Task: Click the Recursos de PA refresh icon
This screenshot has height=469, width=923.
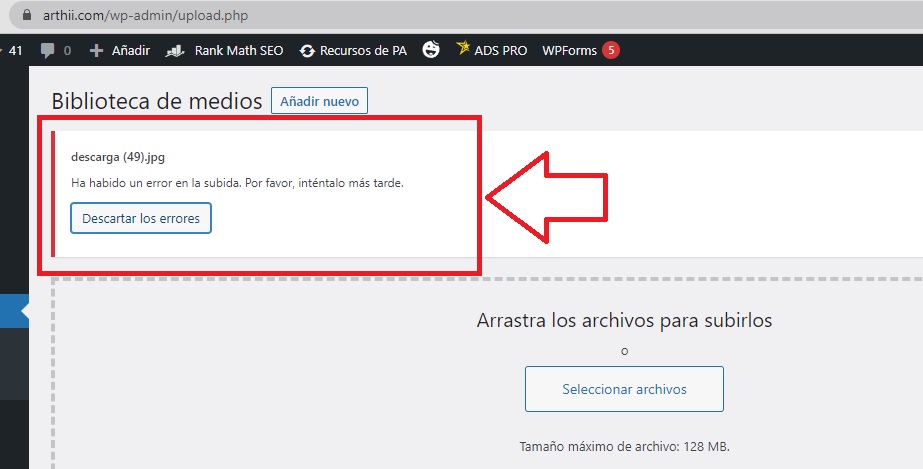Action: [307, 51]
